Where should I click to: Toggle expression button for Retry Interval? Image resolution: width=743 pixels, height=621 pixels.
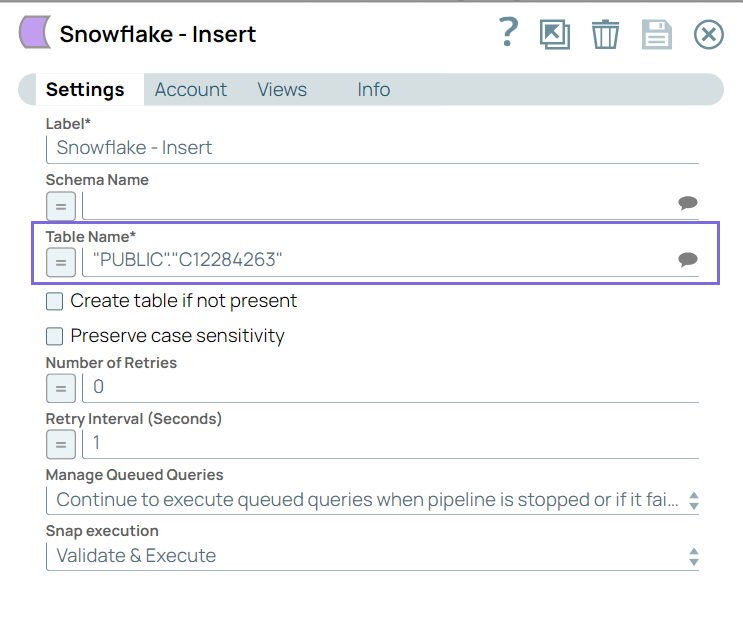pyautogui.click(x=61, y=444)
